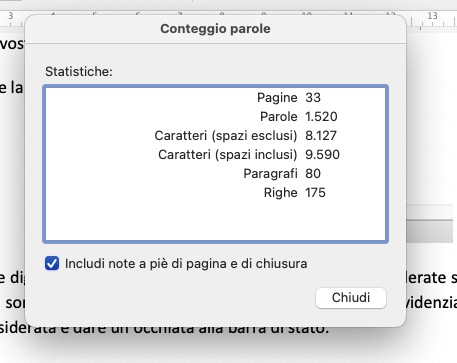Screen dimensions: 457x363
Task: Select the Parole 1.520 statistic row
Action: (x=216, y=117)
